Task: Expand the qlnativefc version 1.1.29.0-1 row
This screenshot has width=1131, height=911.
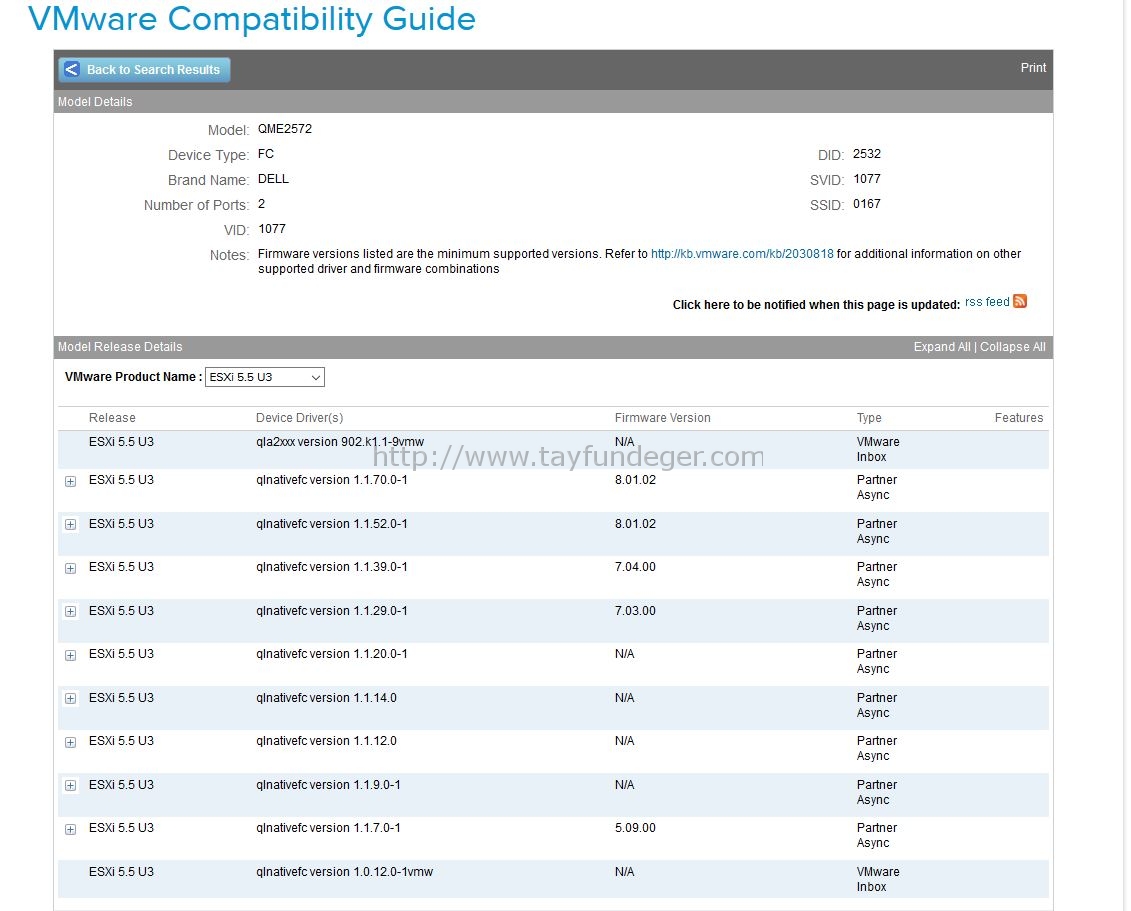Action: [x=70, y=612]
